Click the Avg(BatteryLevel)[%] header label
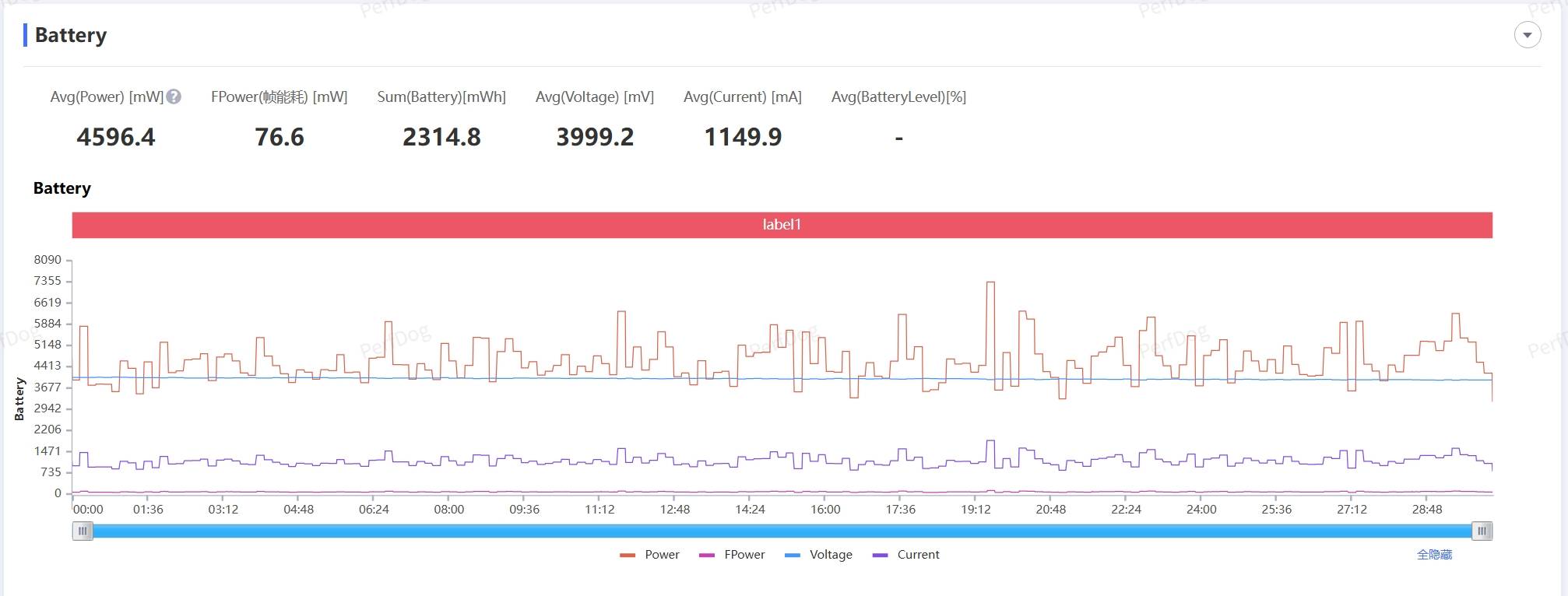Viewport: 1568px width, 596px height. (x=898, y=97)
